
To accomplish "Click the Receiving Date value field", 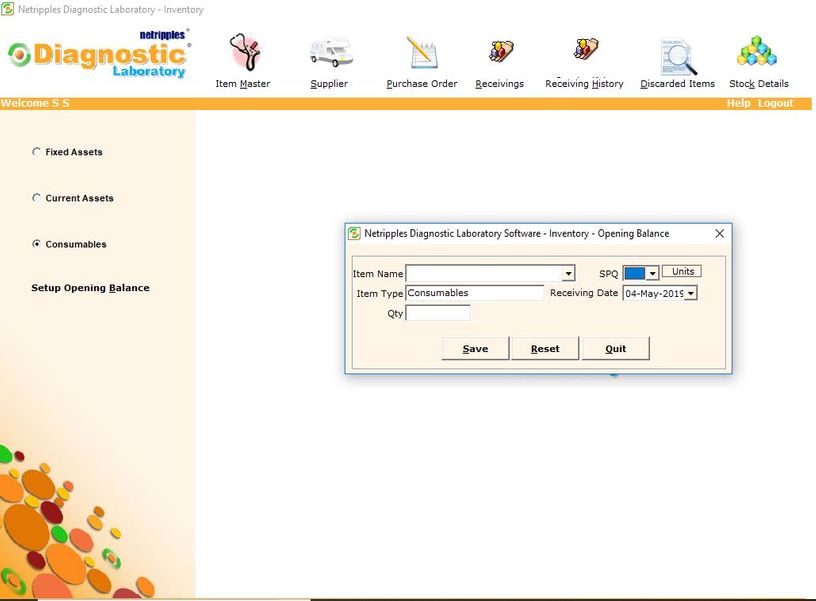I will click(x=654, y=293).
